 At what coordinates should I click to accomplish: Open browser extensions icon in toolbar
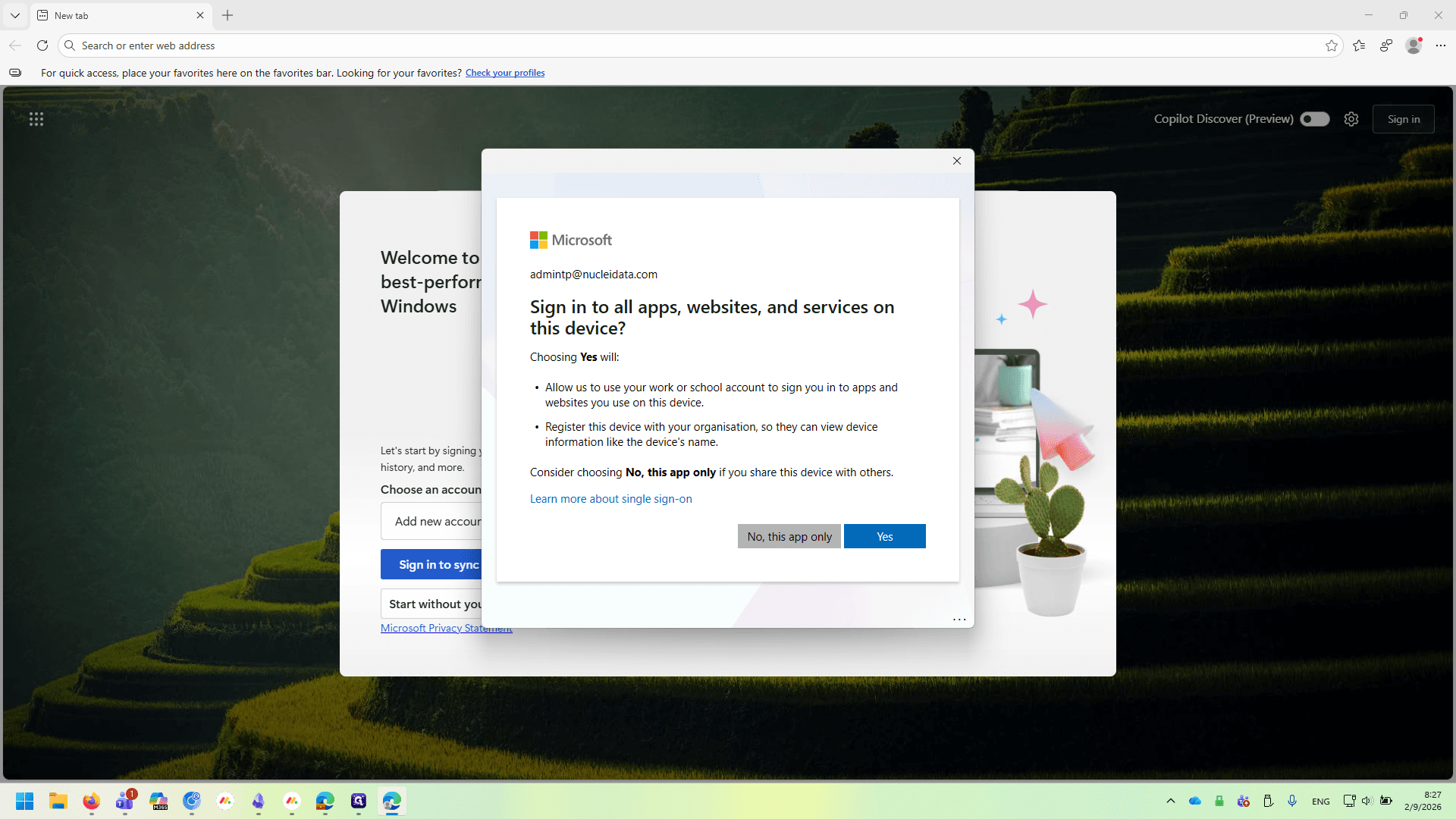pos(1386,45)
